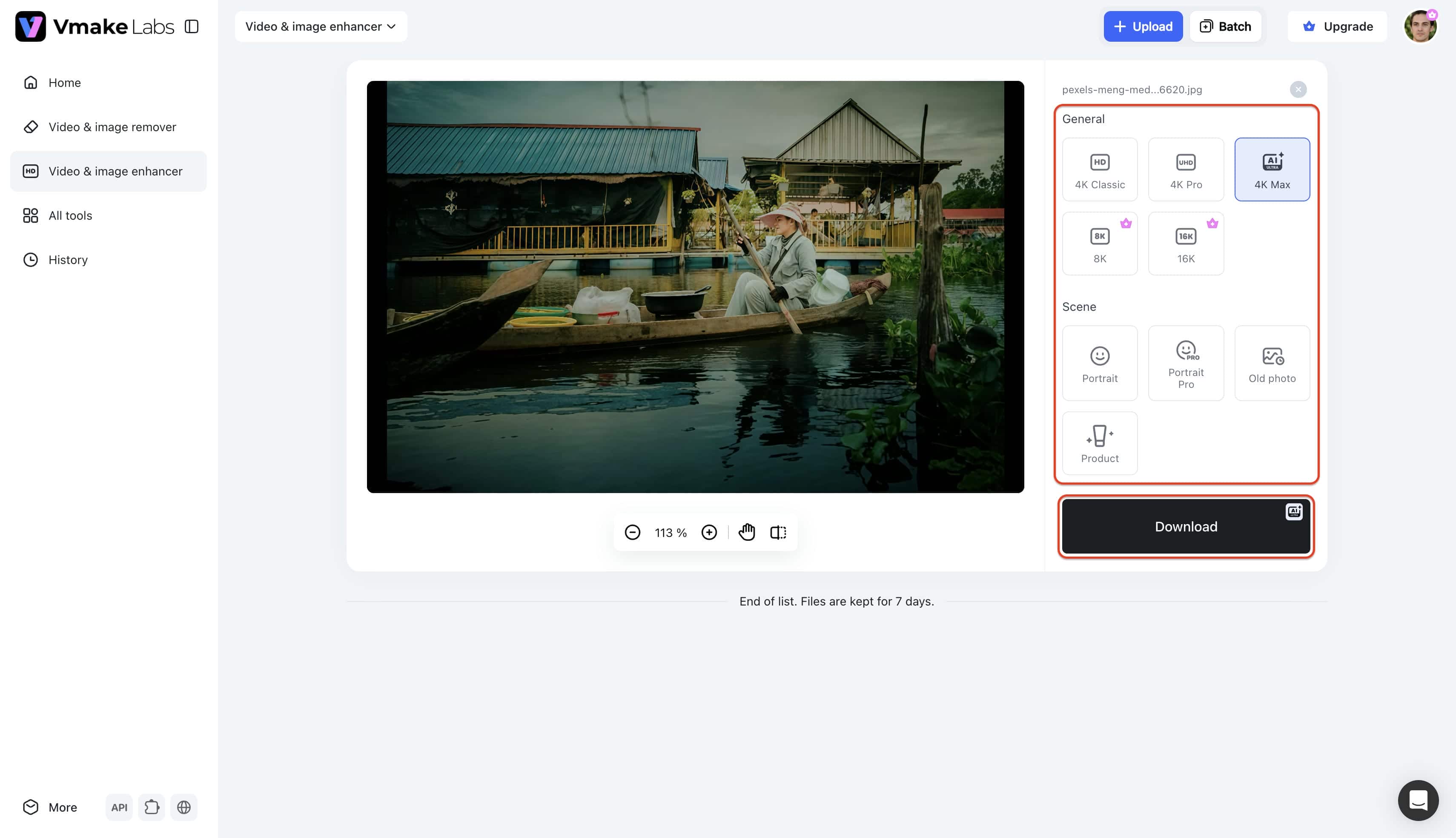Go to Home in the sidebar
1456x838 pixels.
108,82
